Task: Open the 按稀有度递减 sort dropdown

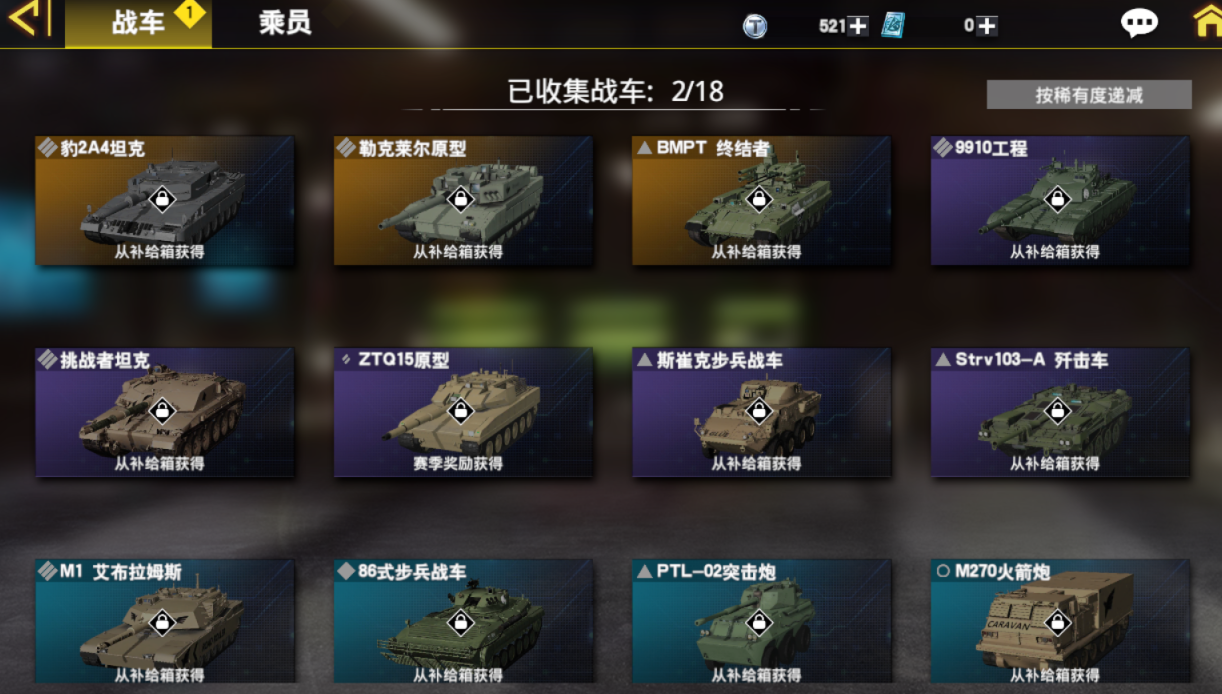Action: [1089, 95]
